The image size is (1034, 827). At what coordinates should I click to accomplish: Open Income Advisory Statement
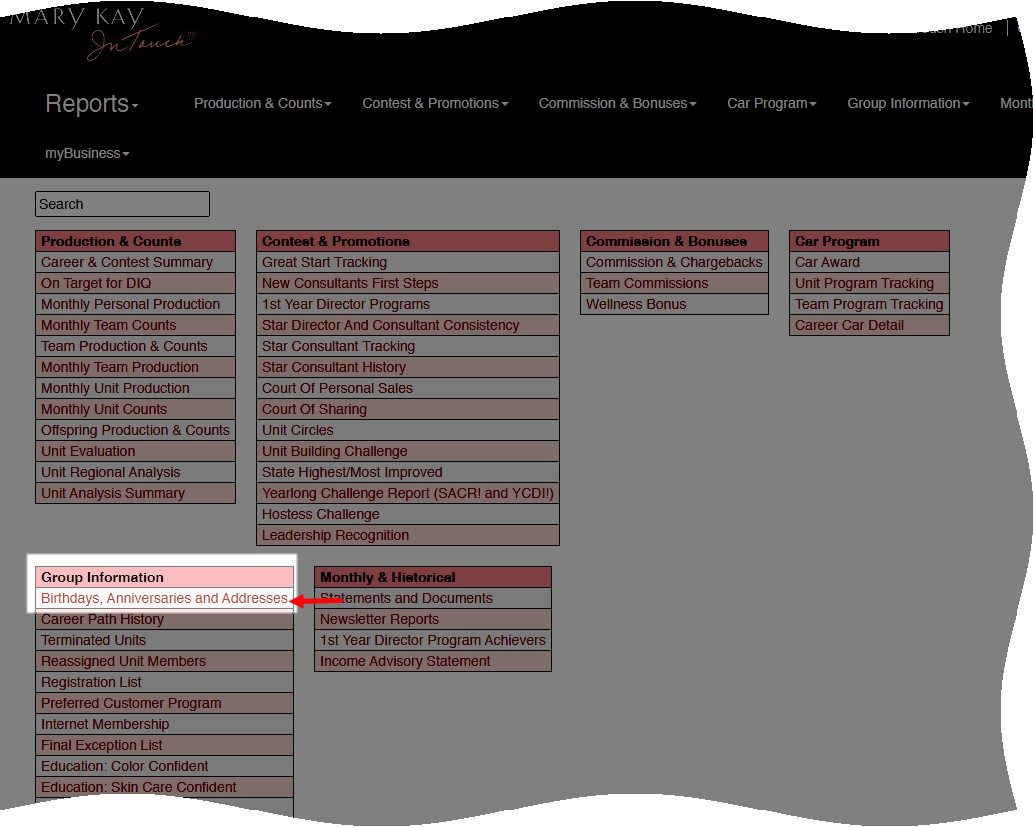(433, 661)
